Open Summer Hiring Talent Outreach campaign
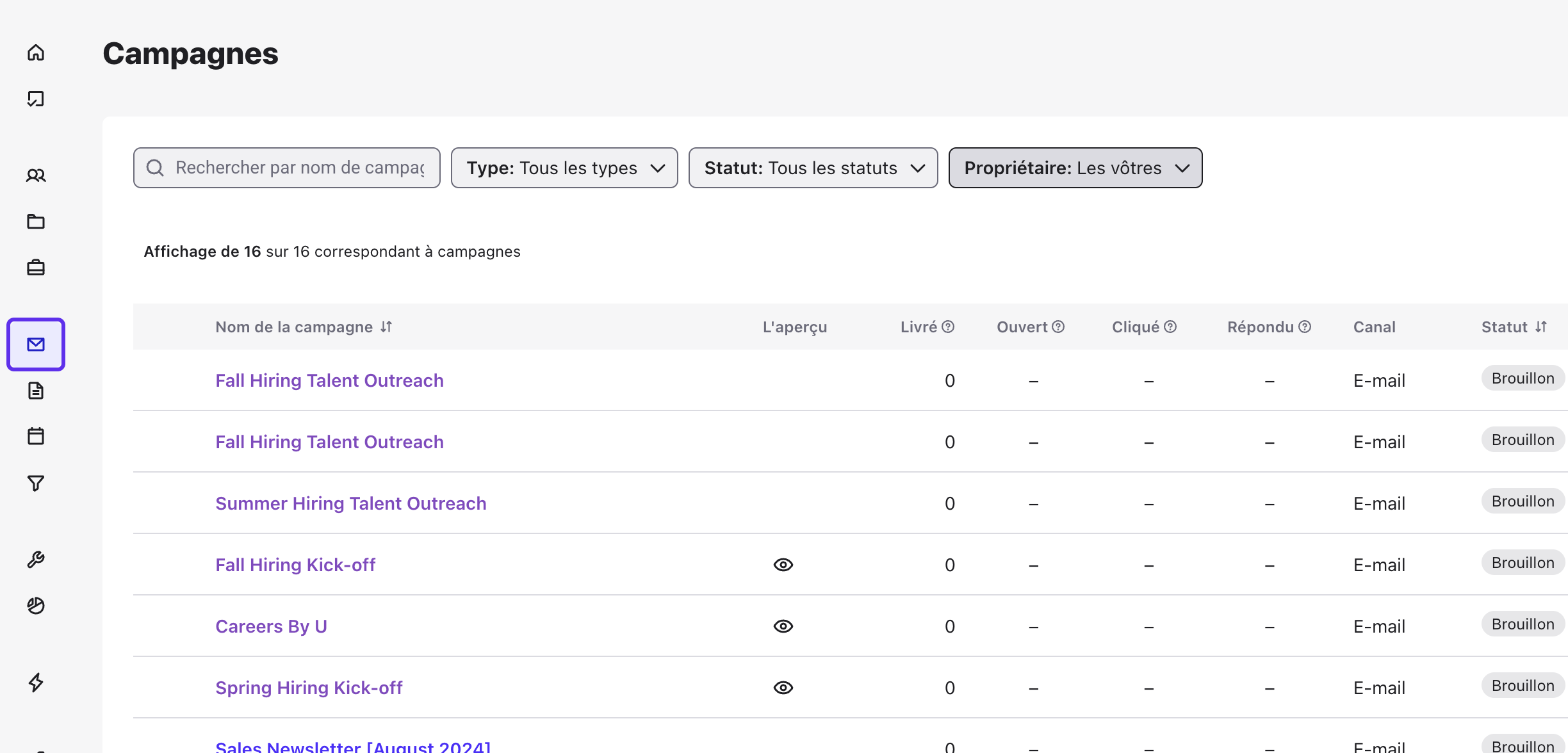 (x=351, y=503)
